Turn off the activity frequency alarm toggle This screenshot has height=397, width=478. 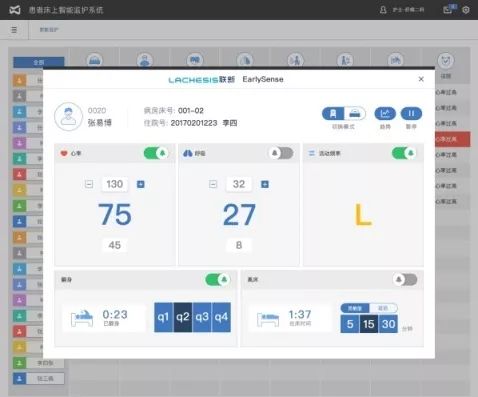pos(404,153)
